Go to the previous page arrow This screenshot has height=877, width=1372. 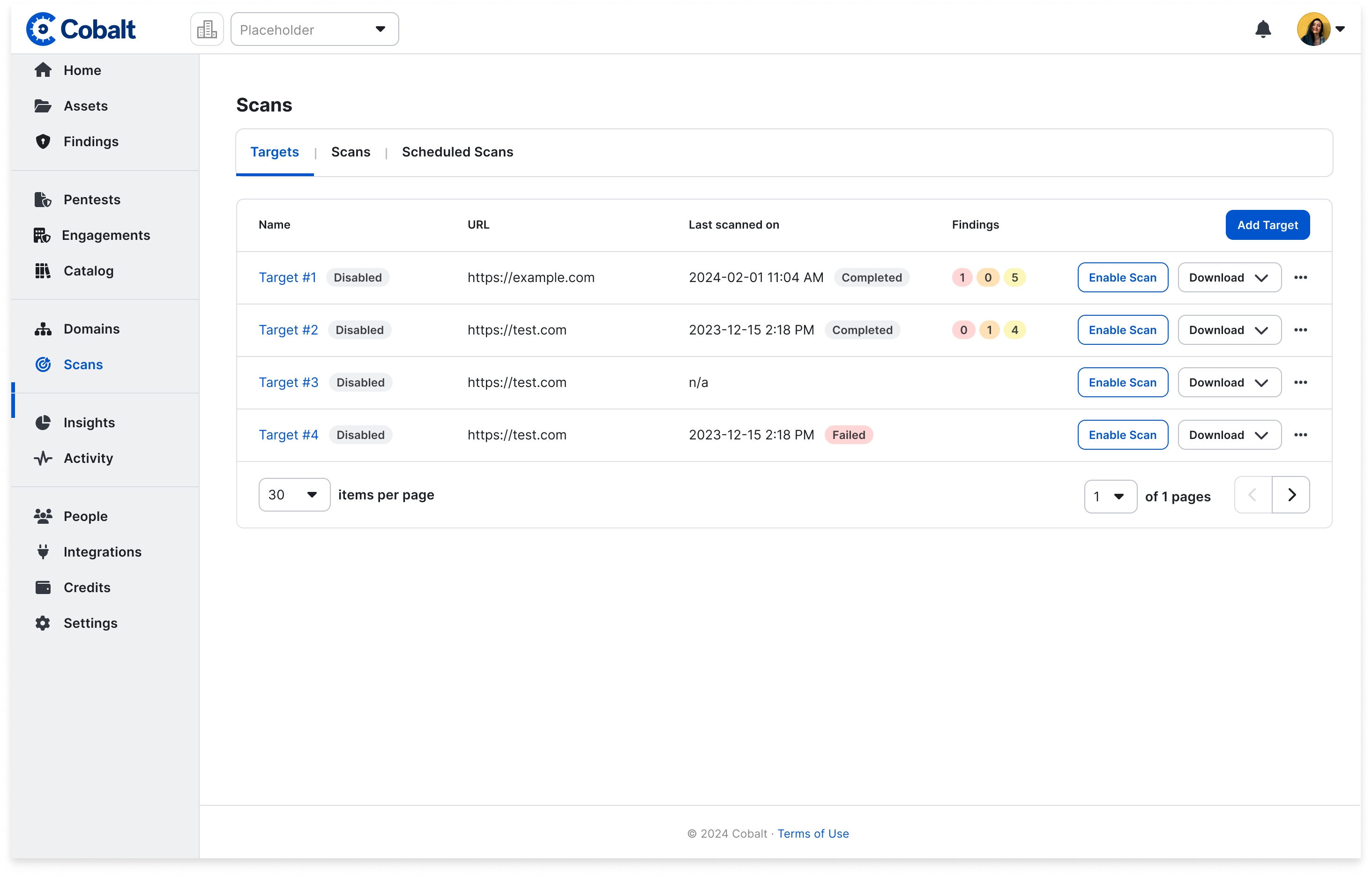click(x=1253, y=495)
